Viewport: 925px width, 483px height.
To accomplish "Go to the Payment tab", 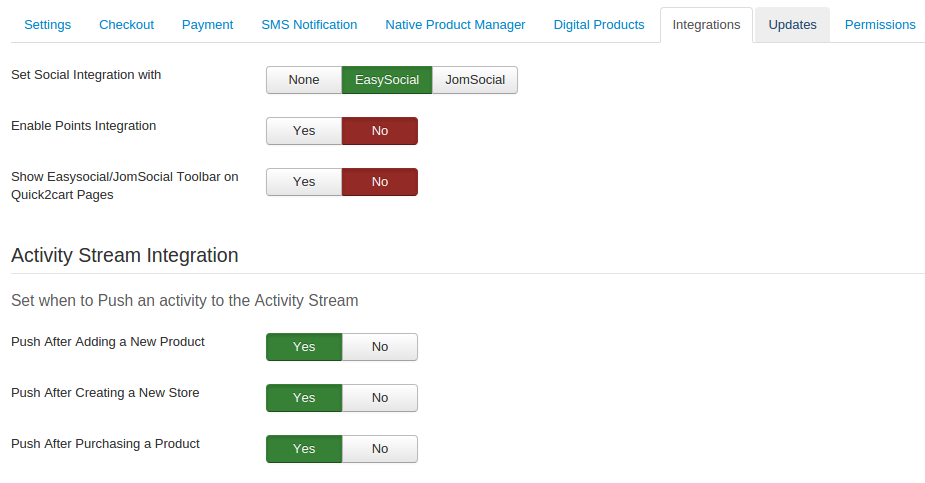I will coord(207,25).
